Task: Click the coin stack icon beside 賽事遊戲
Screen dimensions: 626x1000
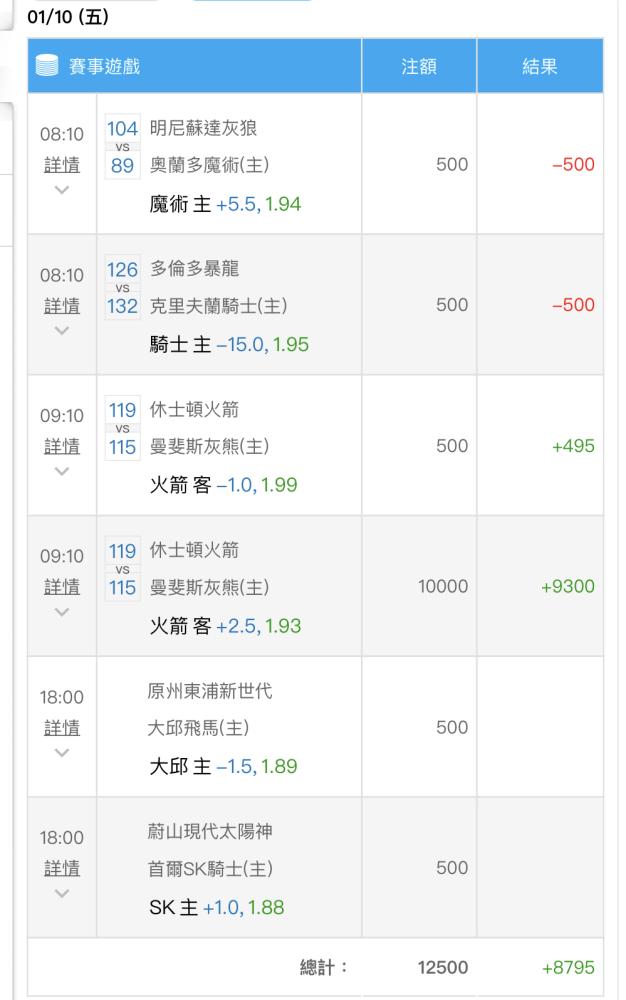Action: [47, 66]
